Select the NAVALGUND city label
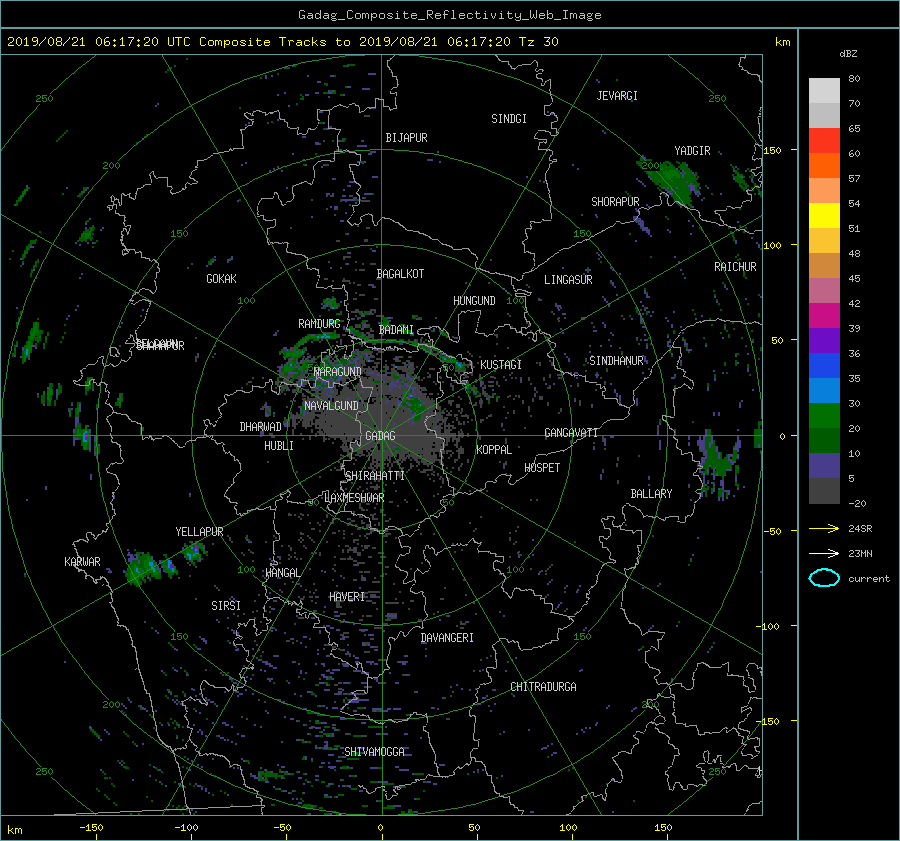Viewport: 900px width, 841px height. (331, 406)
